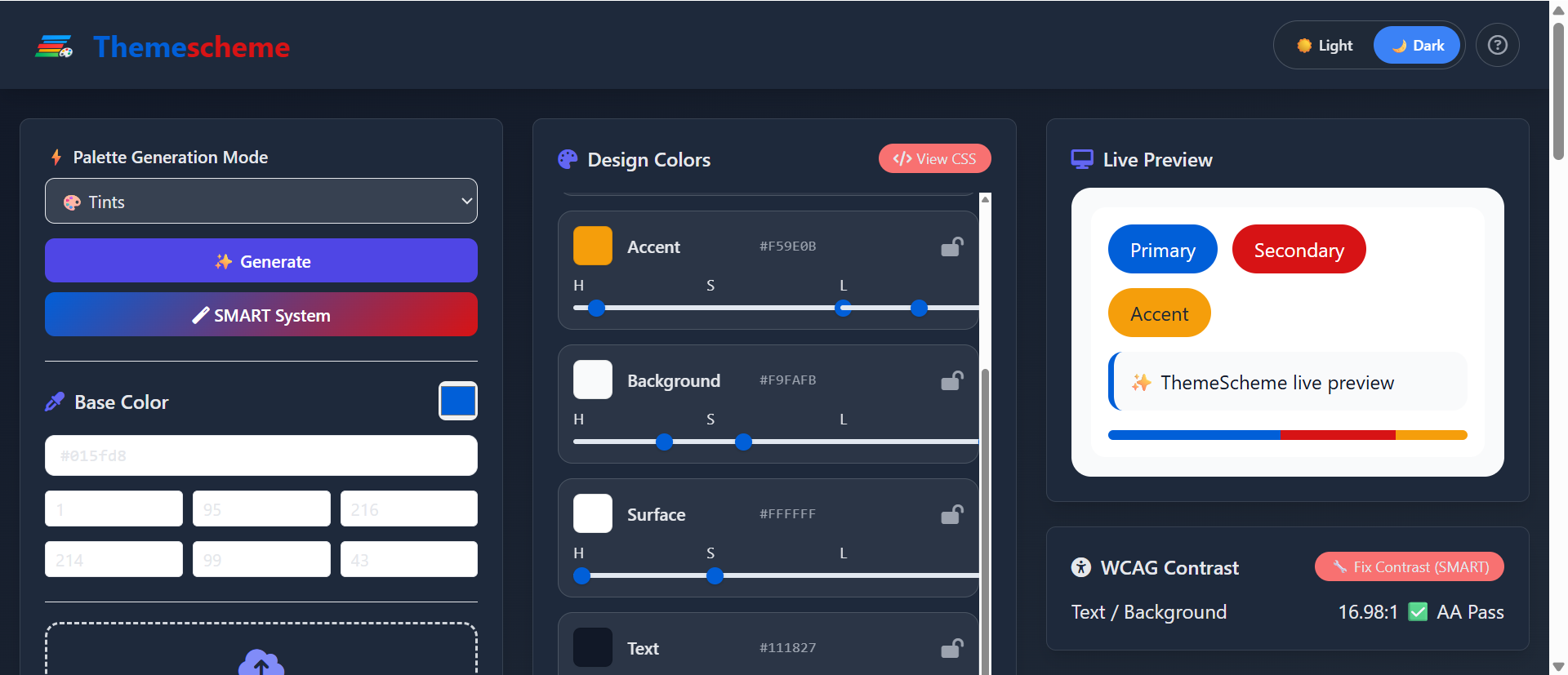This screenshot has width=1568, height=675.
Task: Click the input field showing 216
Action: 409,509
